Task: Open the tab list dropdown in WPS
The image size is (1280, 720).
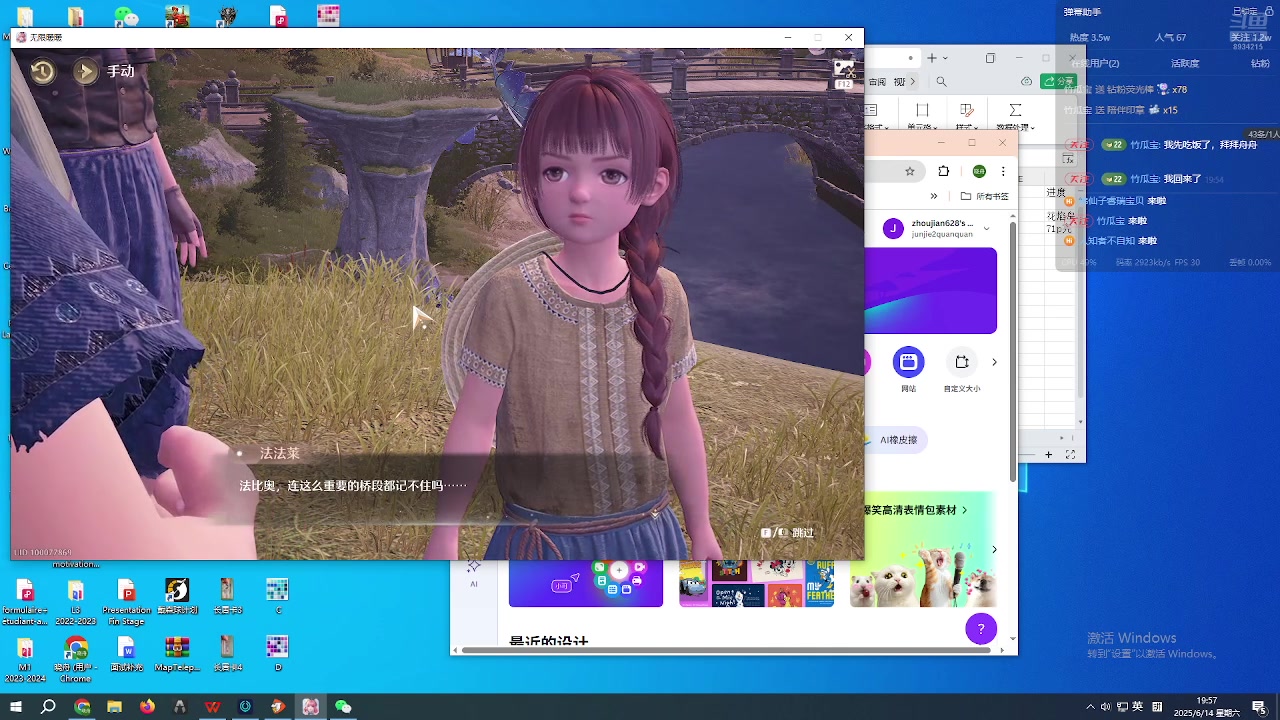Action: point(947,58)
